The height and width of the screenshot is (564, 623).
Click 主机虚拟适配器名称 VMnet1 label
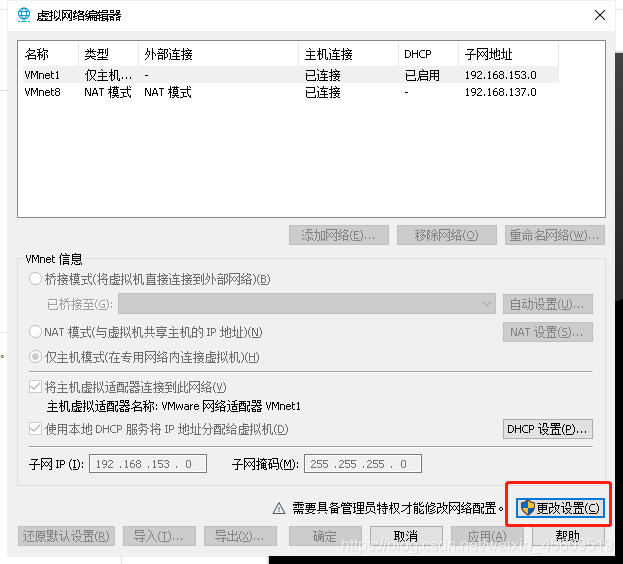(x=174, y=406)
